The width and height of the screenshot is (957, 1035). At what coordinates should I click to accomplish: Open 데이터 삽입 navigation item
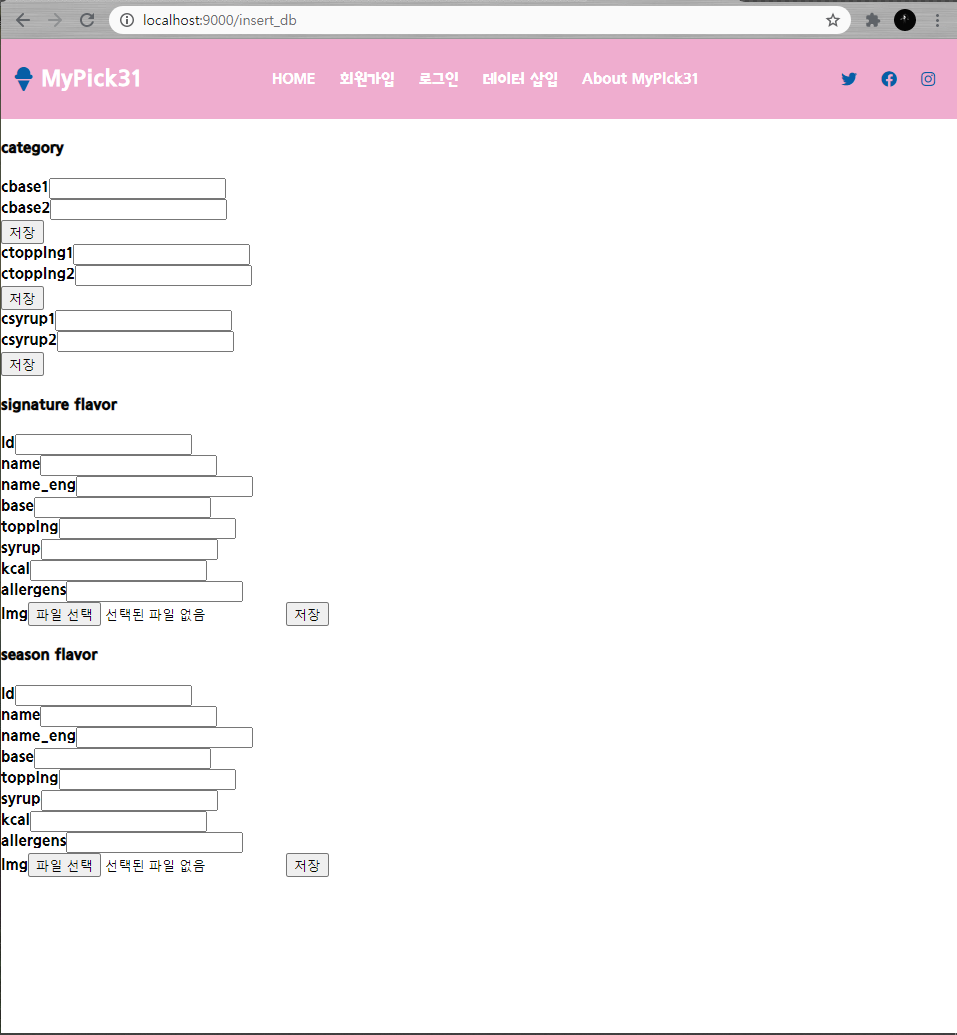[520, 79]
